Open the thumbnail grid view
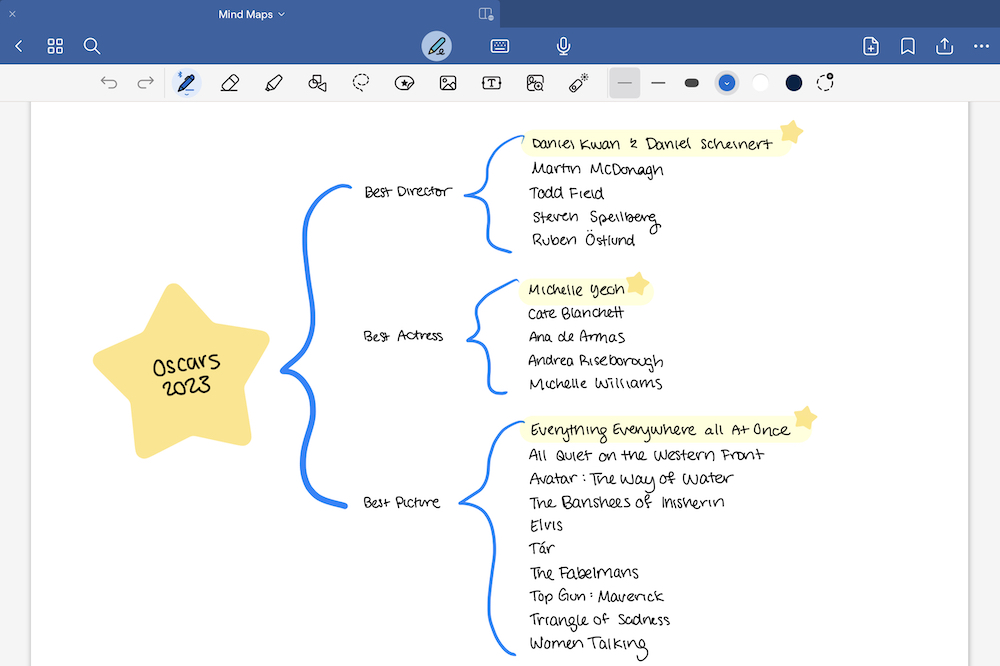This screenshot has height=666, width=1000. (55, 46)
